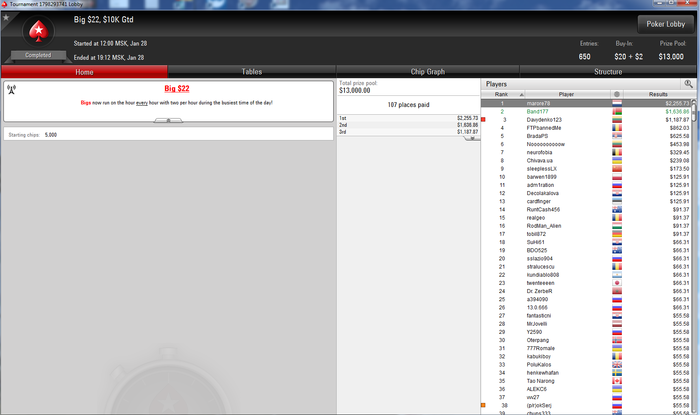700x415 pixels.
Task: Click the underlined 'every' link in description
Action: (x=142, y=103)
